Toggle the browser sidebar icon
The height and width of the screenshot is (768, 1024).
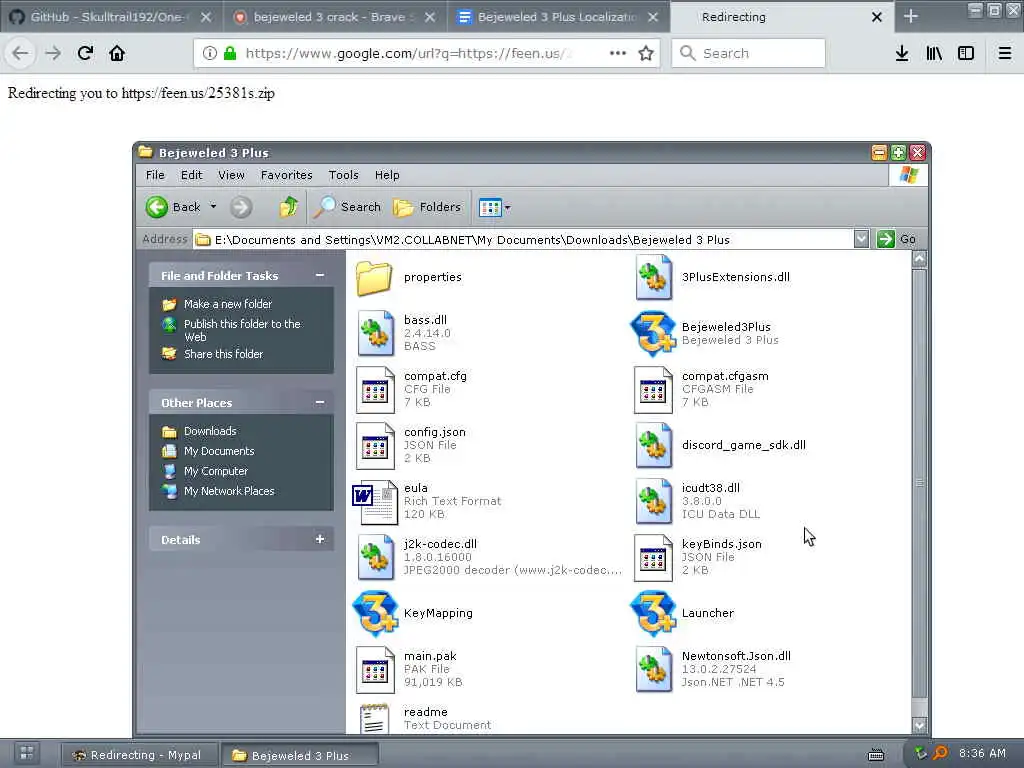(x=966, y=53)
